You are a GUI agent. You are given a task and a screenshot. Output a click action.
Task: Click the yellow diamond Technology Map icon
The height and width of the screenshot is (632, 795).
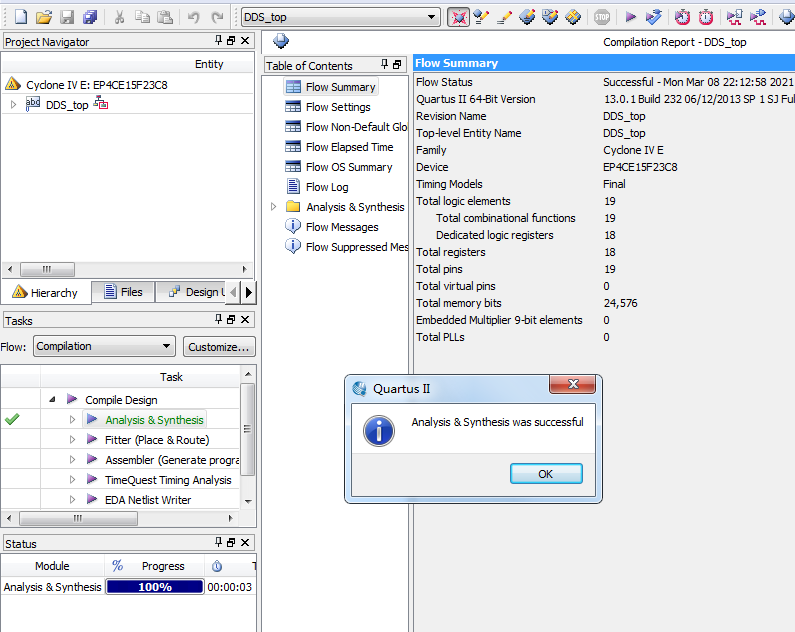point(573,17)
